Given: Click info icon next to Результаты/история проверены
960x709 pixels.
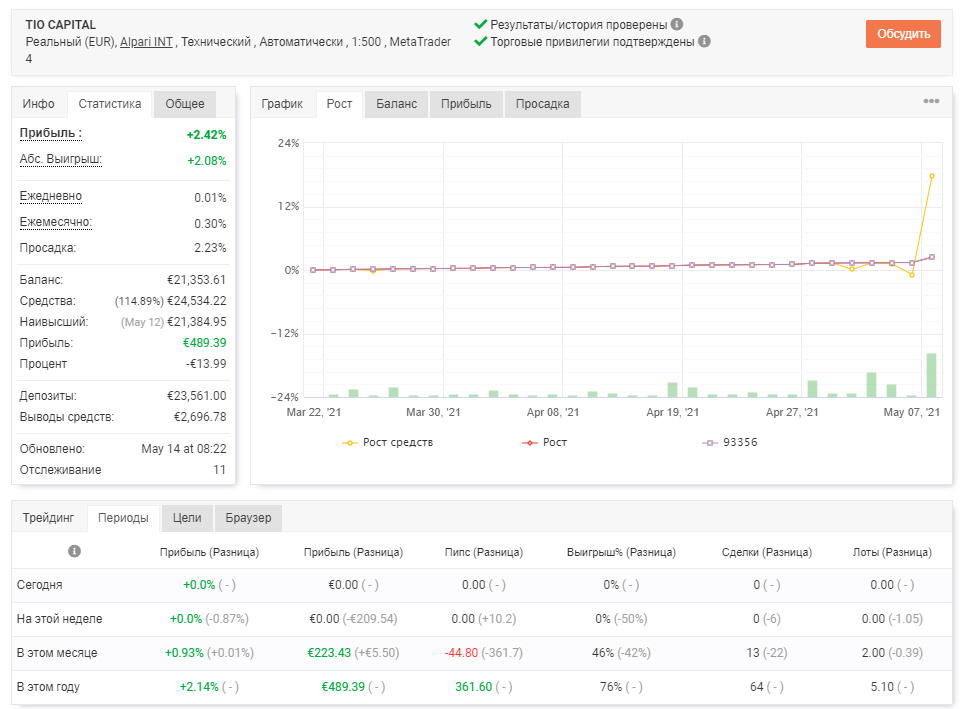Looking at the screenshot, I should click(677, 24).
